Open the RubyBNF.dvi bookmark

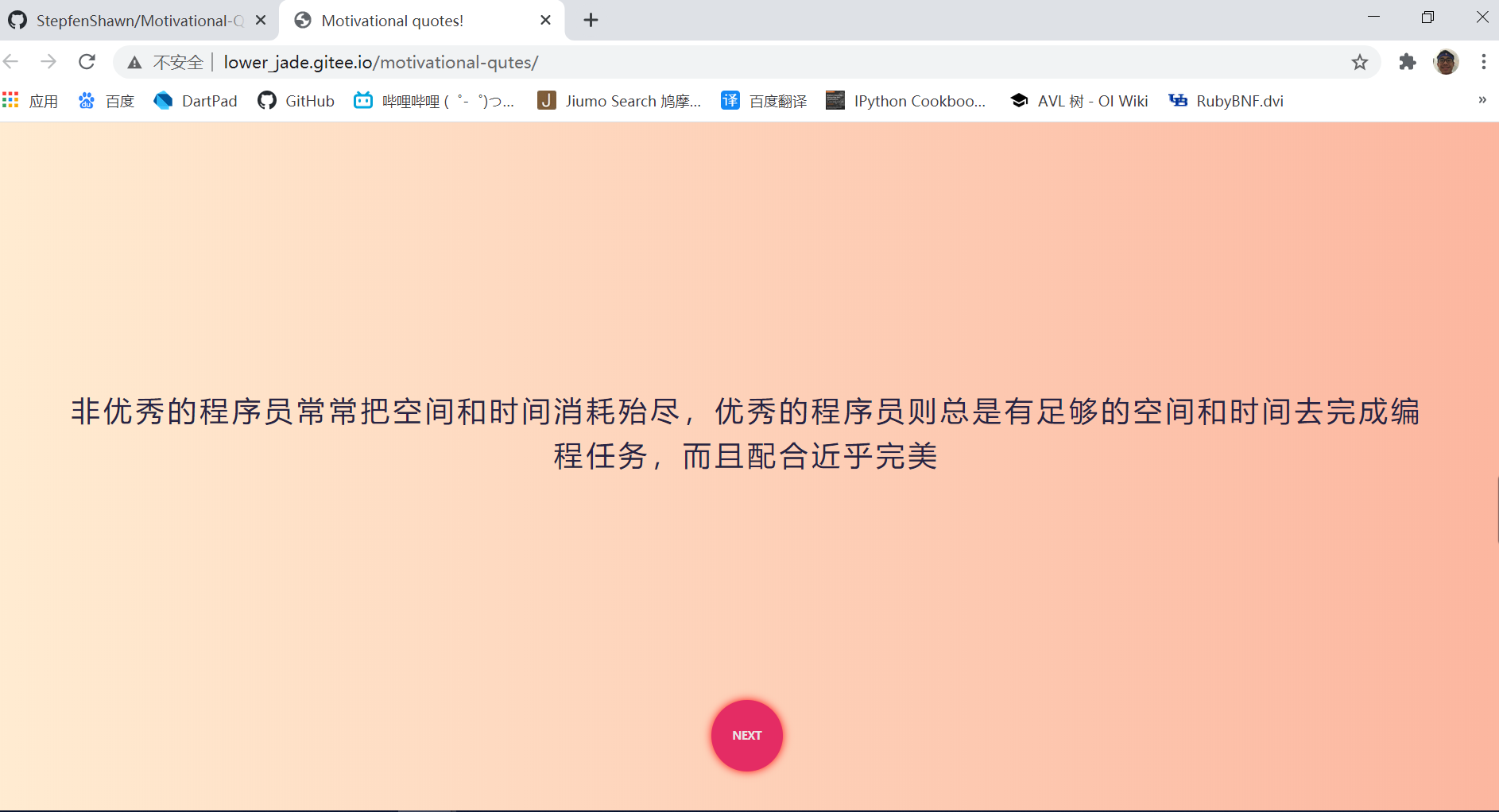[x=1225, y=100]
